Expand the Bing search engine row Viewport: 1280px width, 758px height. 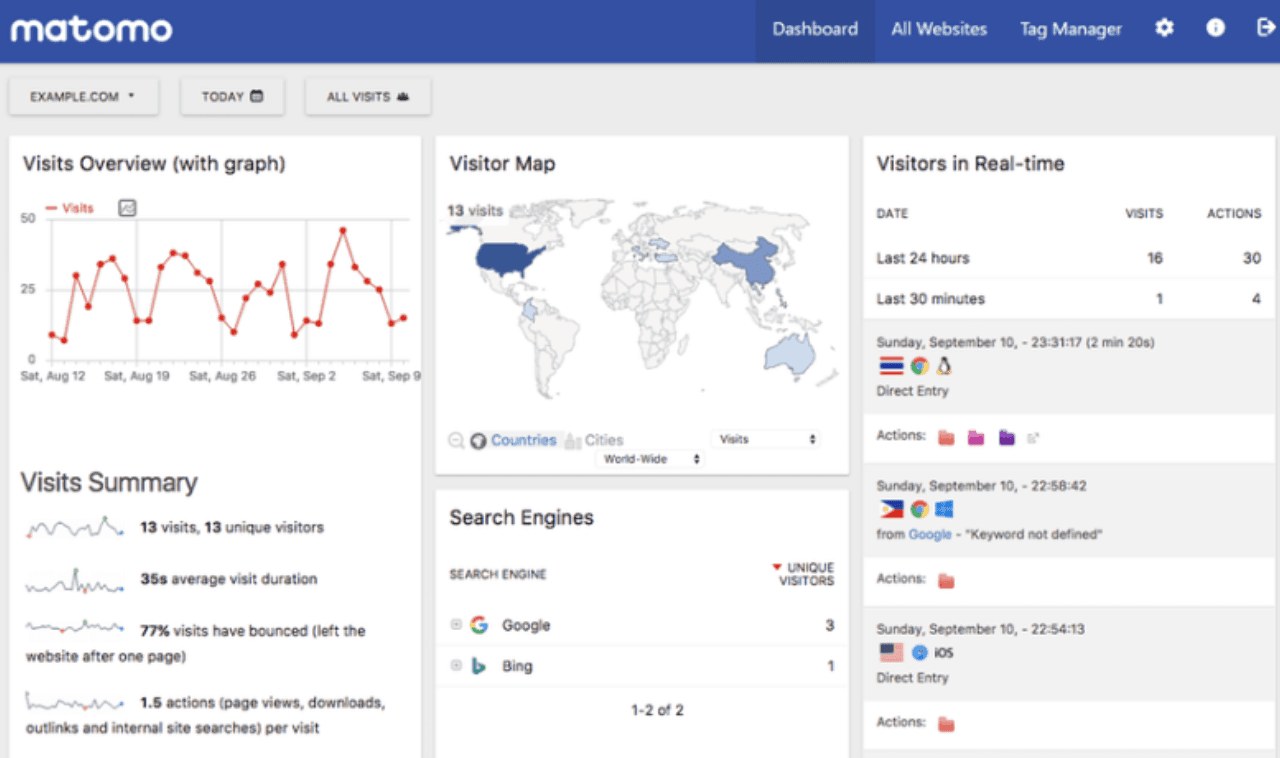[x=456, y=666]
